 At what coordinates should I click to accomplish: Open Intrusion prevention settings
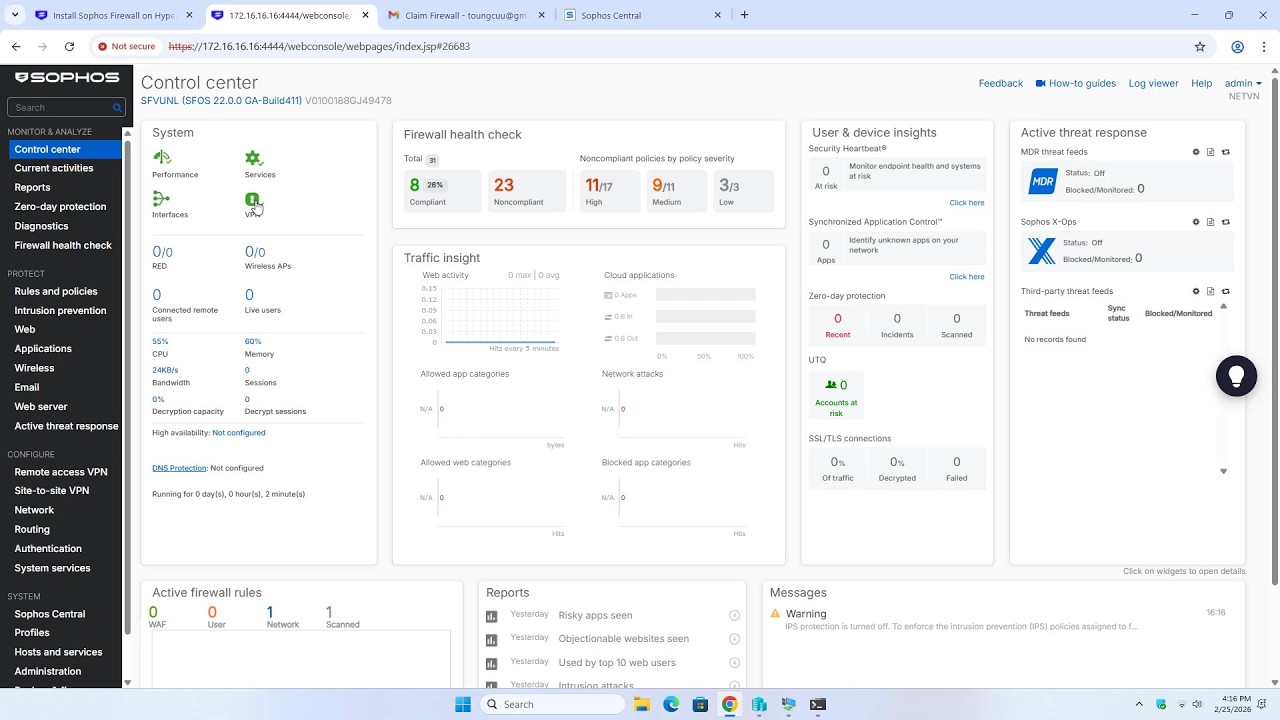(60, 310)
